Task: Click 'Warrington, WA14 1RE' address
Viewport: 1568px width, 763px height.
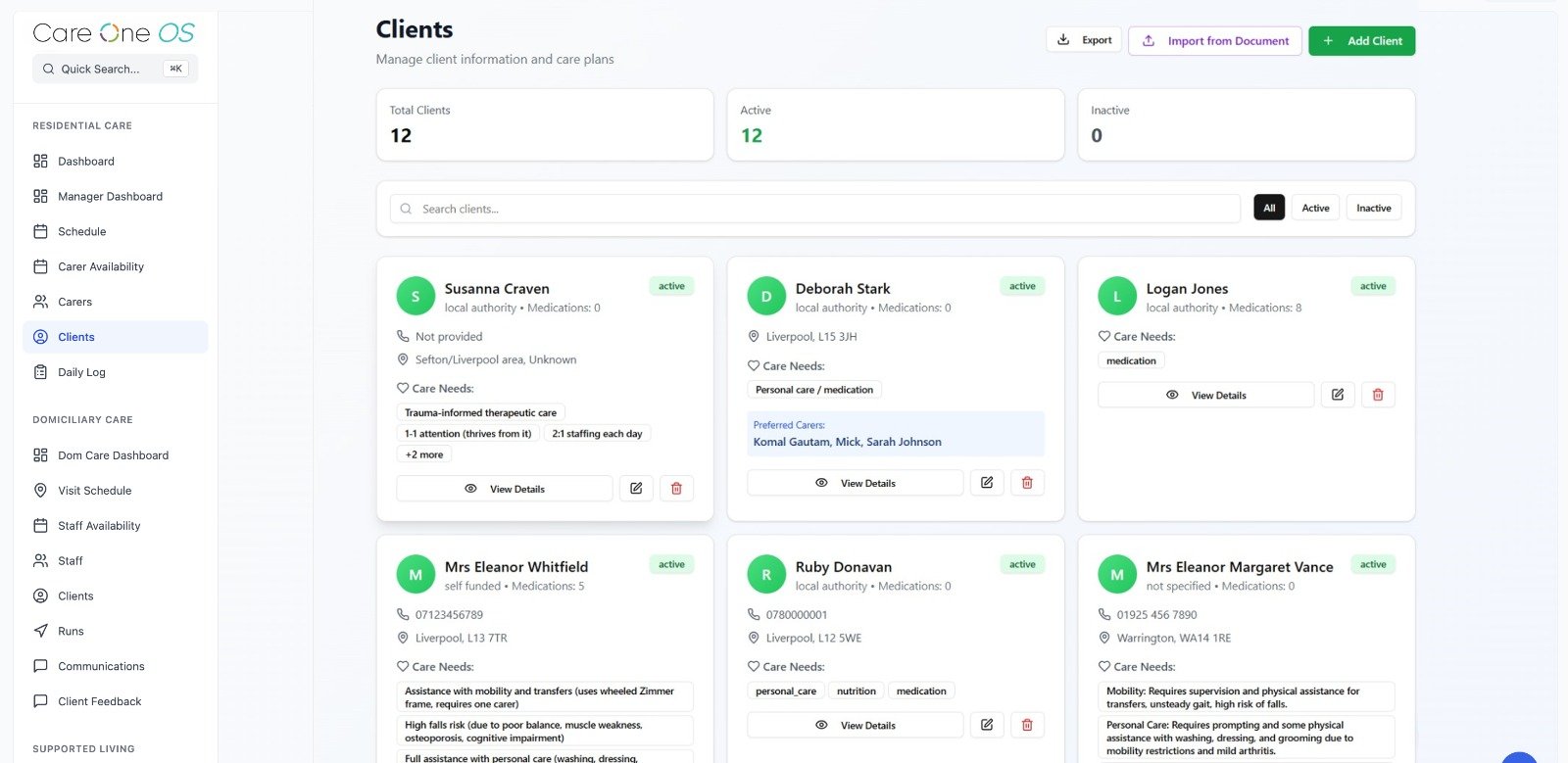Action: (x=1173, y=638)
